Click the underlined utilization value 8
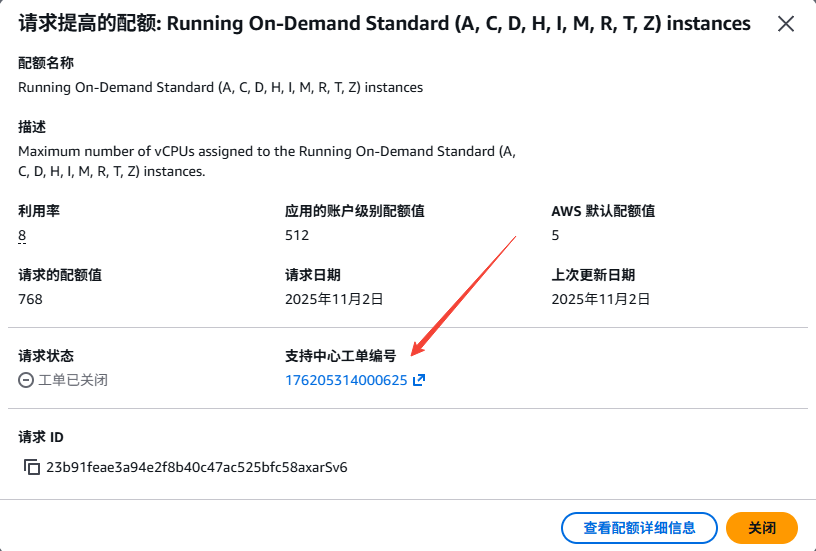Image resolution: width=816 pixels, height=551 pixels. pos(22,236)
